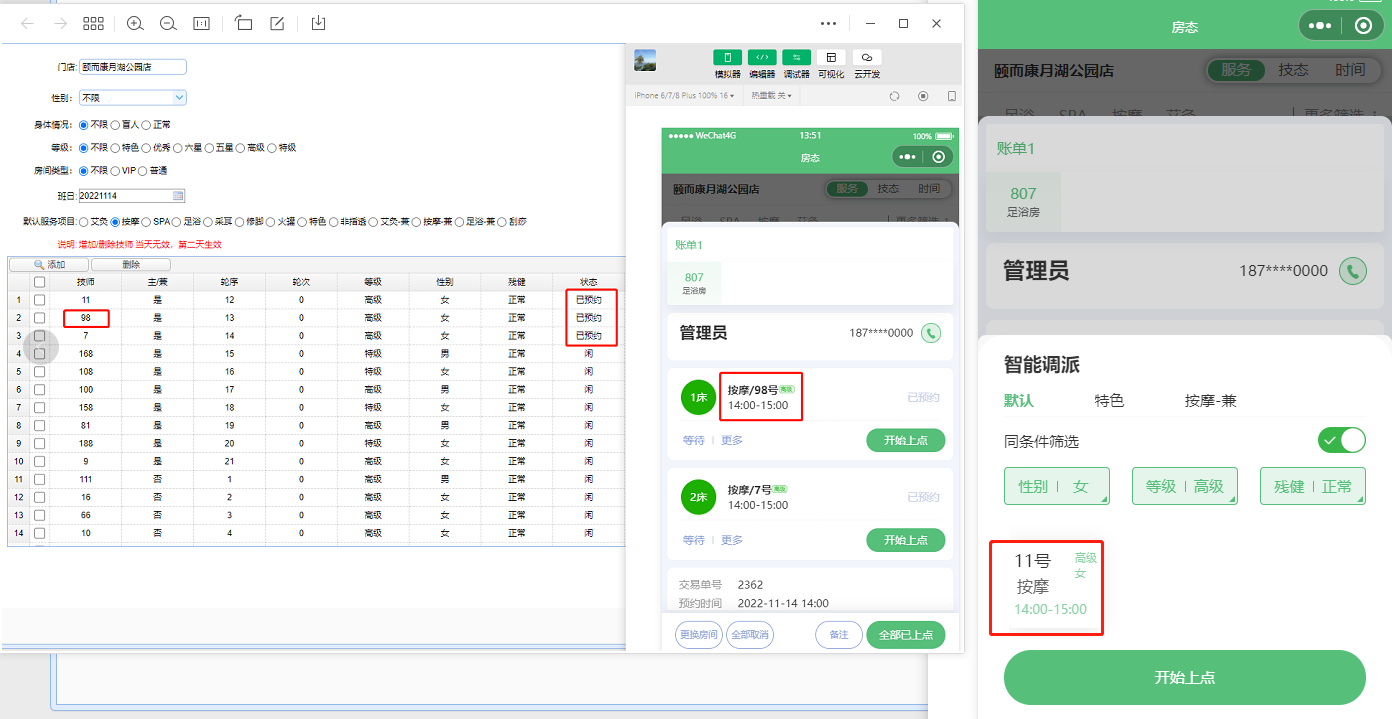The height and width of the screenshot is (719, 1392).
Task: Click the large 开始上点 button in the right panel
Action: point(1185,677)
